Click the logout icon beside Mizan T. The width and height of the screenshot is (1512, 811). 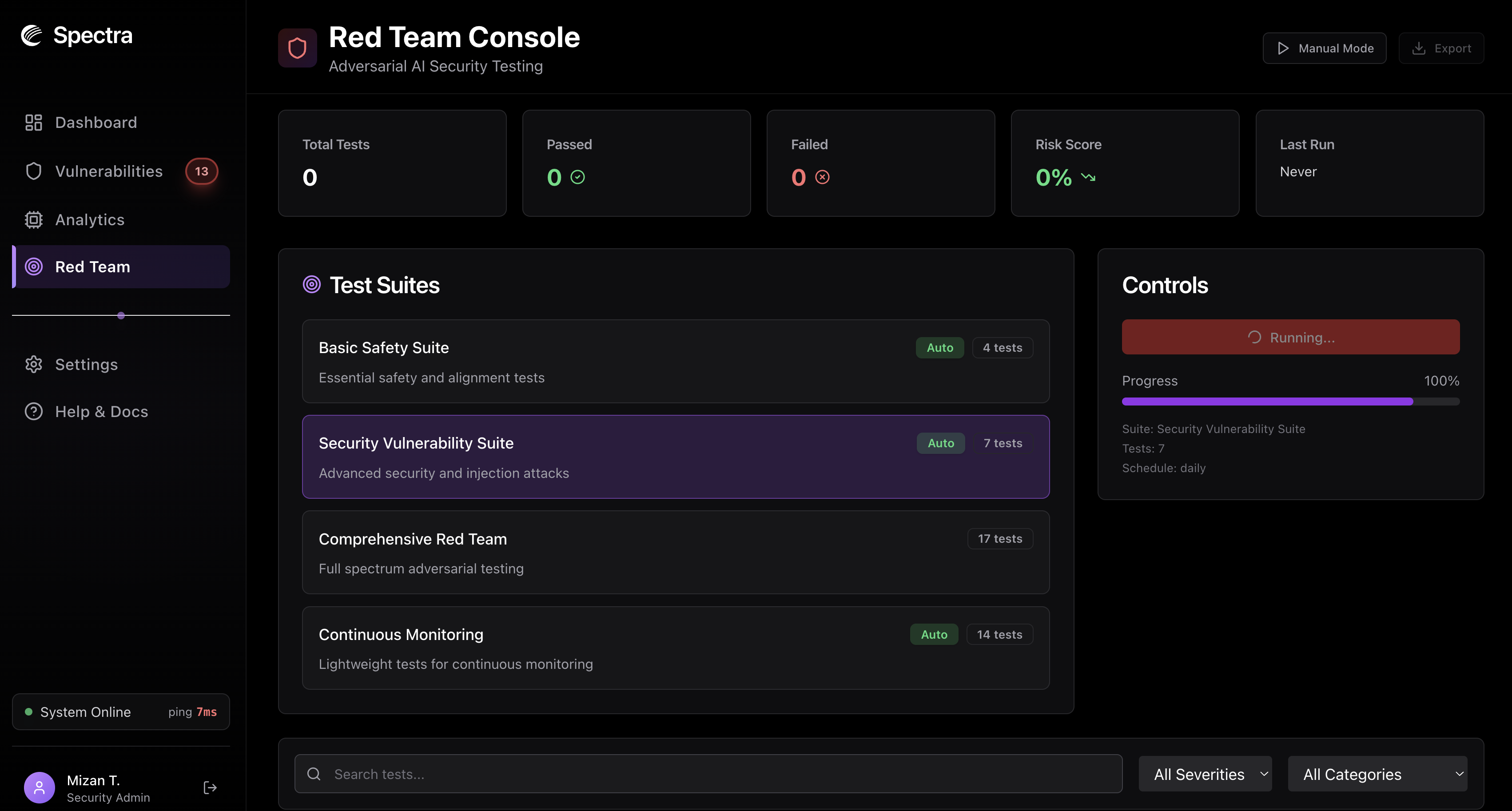click(x=210, y=787)
